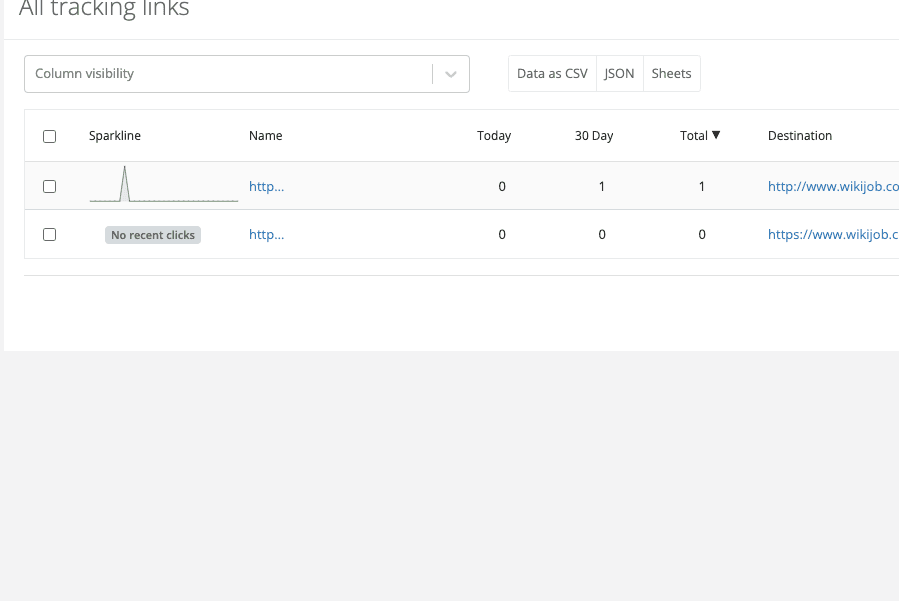Click the sparkline graph in first row
Screen dimensions: 899x601
[x=163, y=186]
